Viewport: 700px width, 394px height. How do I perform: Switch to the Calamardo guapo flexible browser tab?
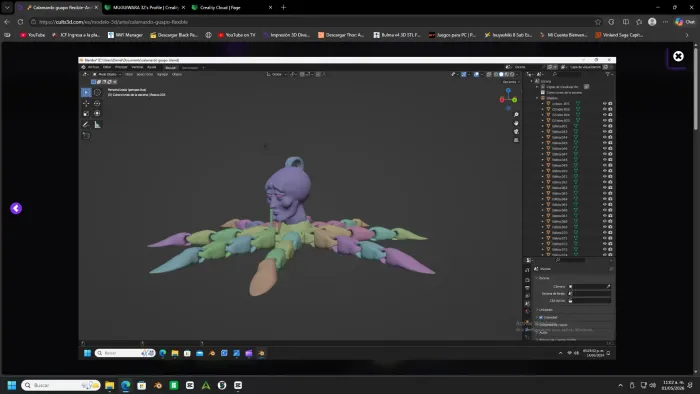(59, 8)
